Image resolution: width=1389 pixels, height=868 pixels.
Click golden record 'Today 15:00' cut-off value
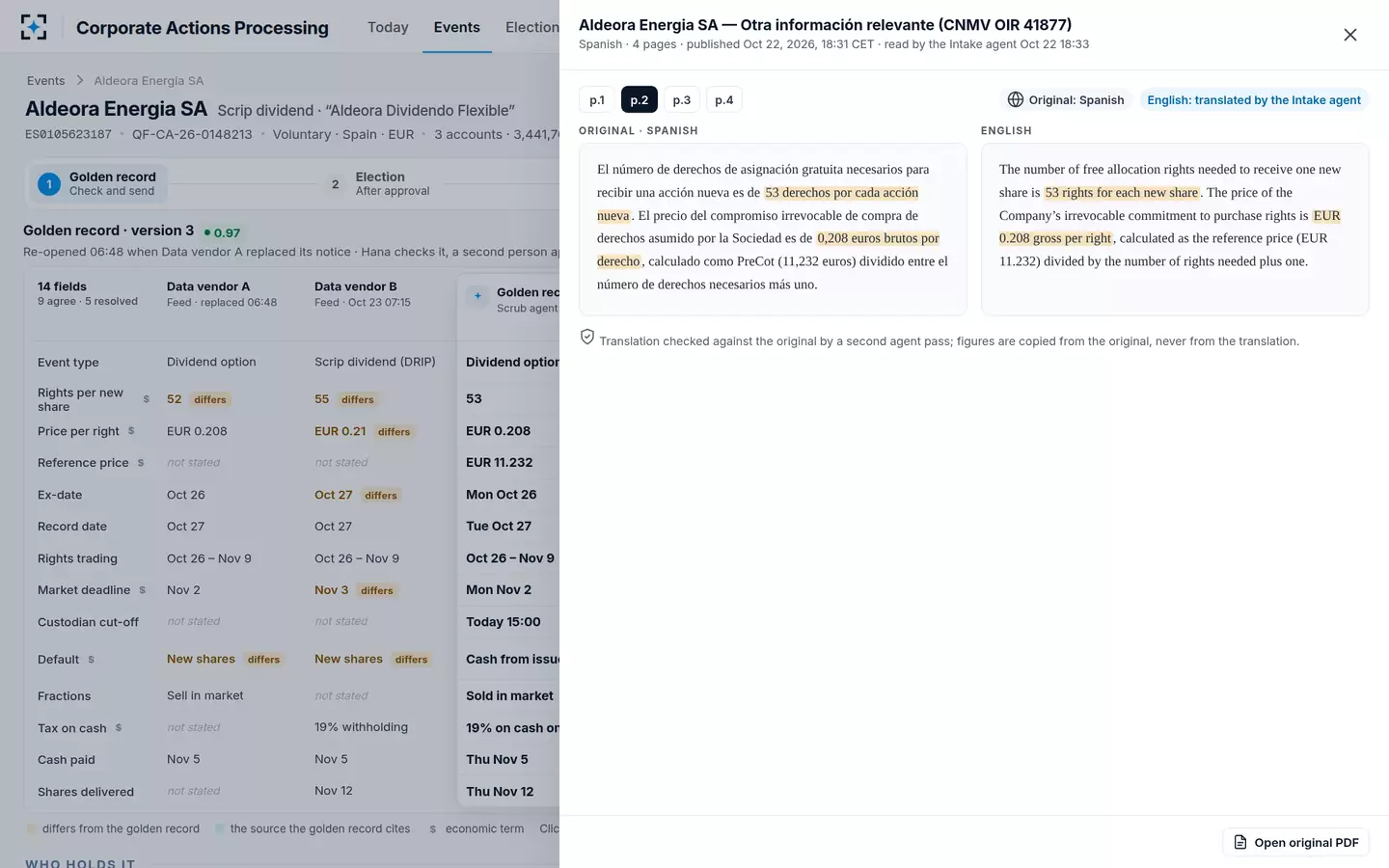pos(503,622)
